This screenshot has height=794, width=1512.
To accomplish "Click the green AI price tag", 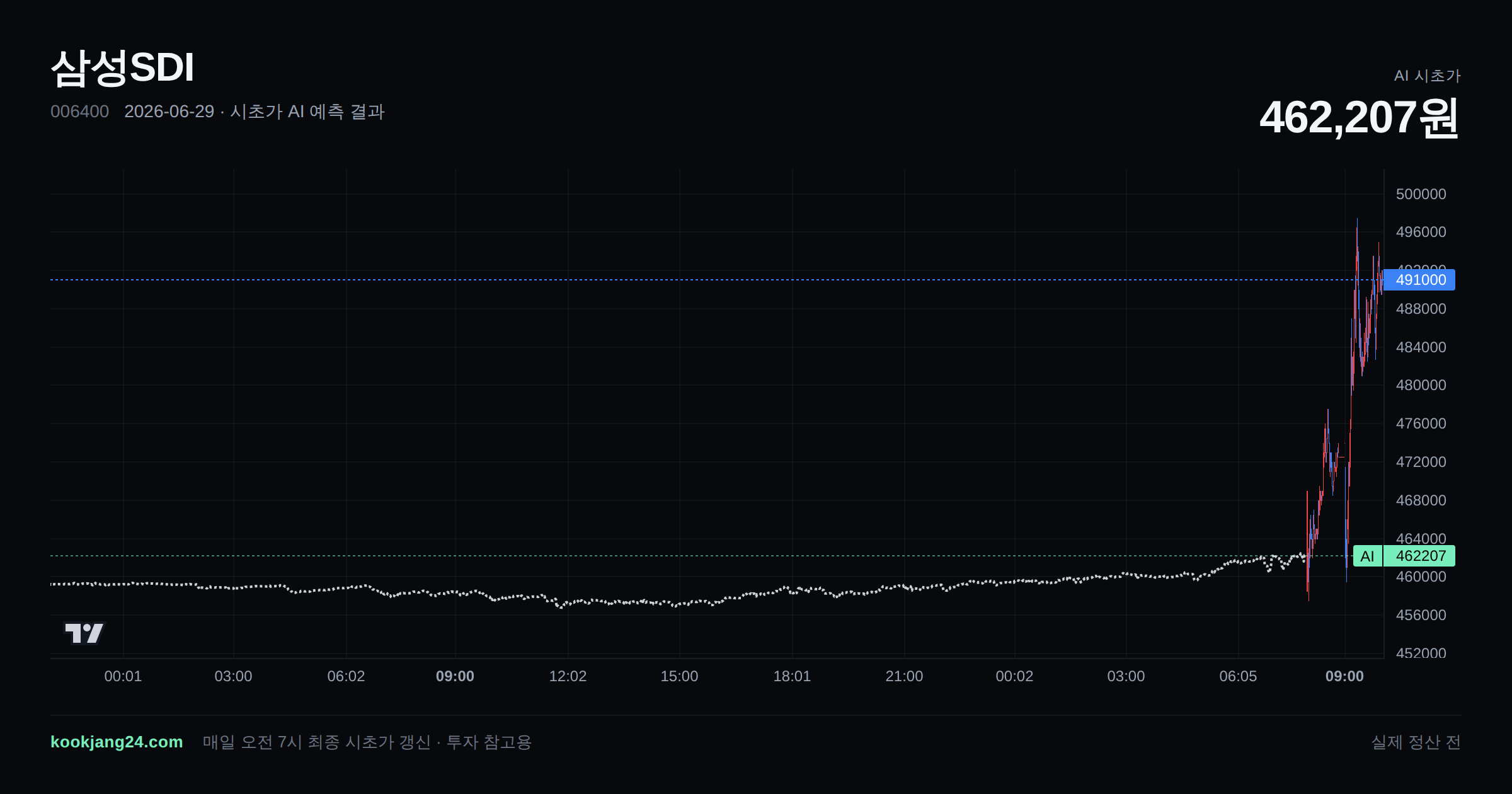I will coord(1367,556).
